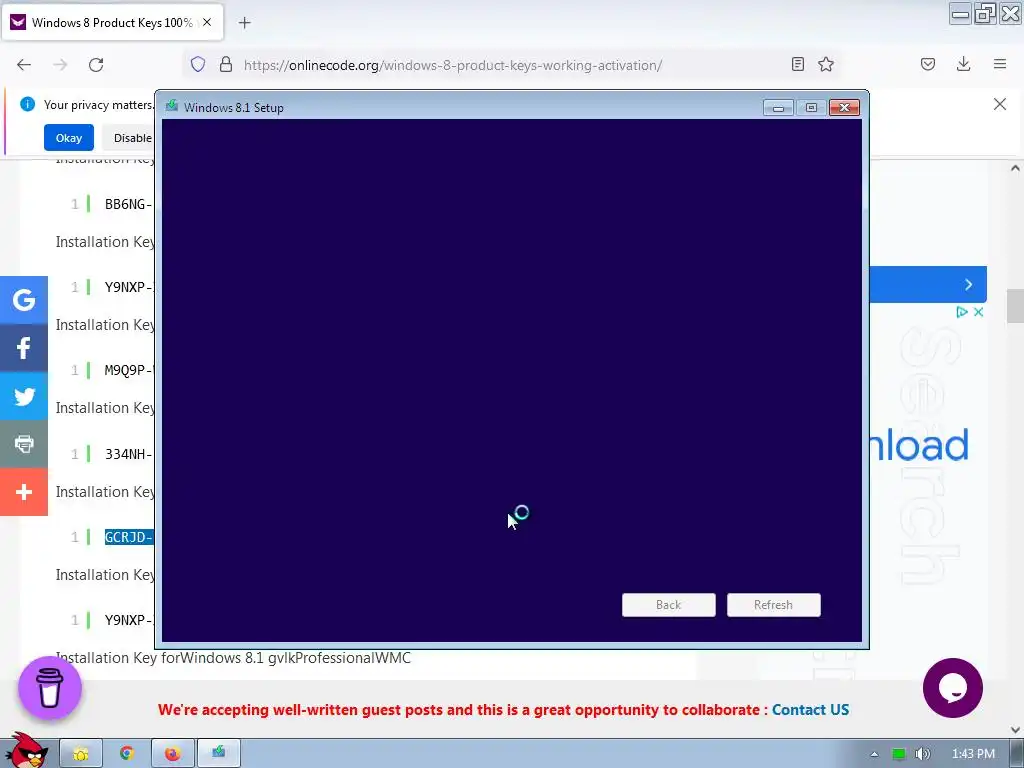Open the Pocket save icon
Screen dimensions: 1024x768
pos(928,64)
